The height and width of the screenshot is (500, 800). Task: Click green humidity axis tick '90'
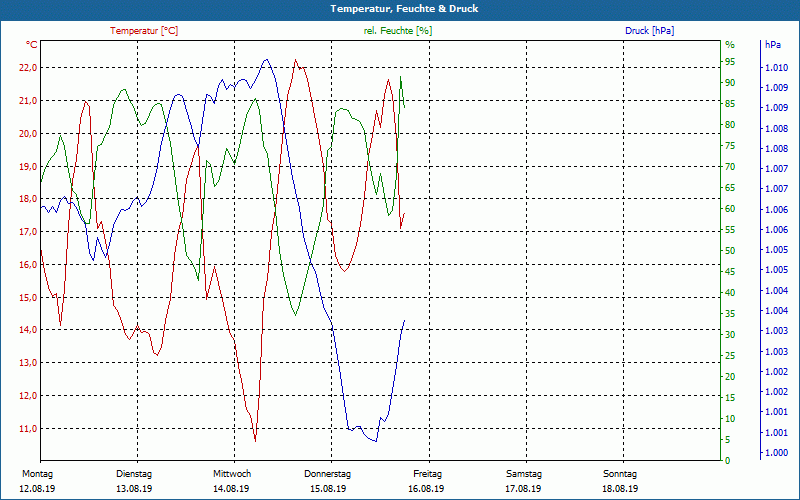pos(730,83)
